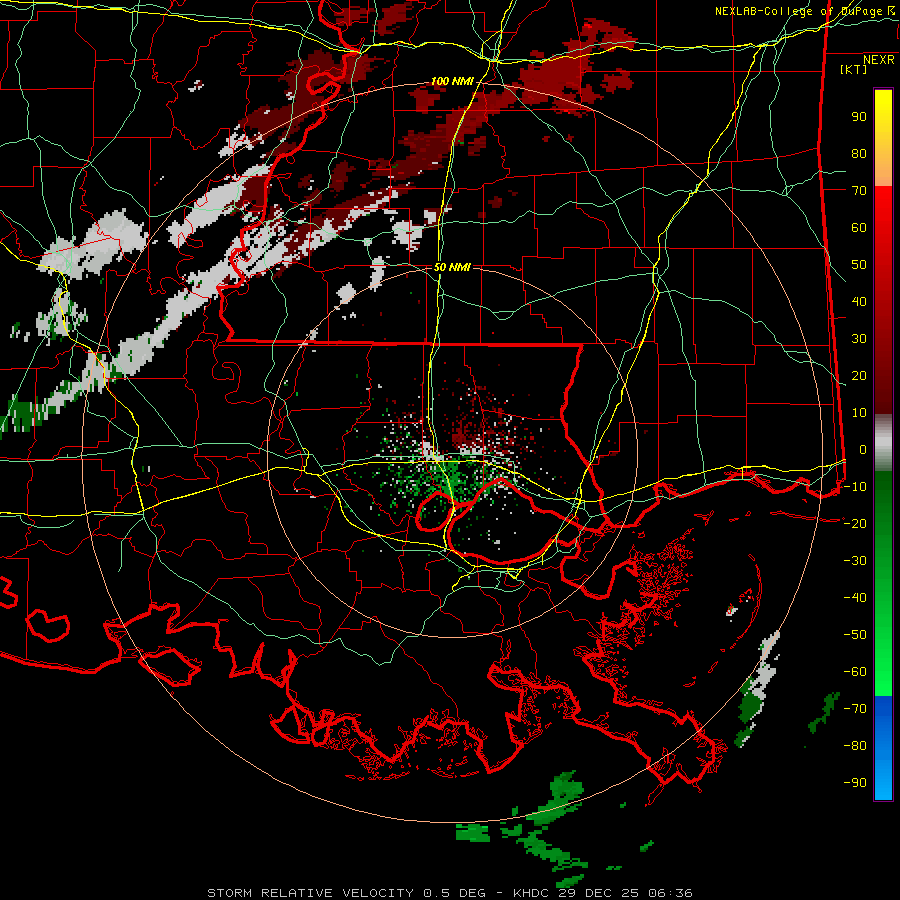
Task: Click the 10 value on the velocity scale
Action: click(x=859, y=413)
